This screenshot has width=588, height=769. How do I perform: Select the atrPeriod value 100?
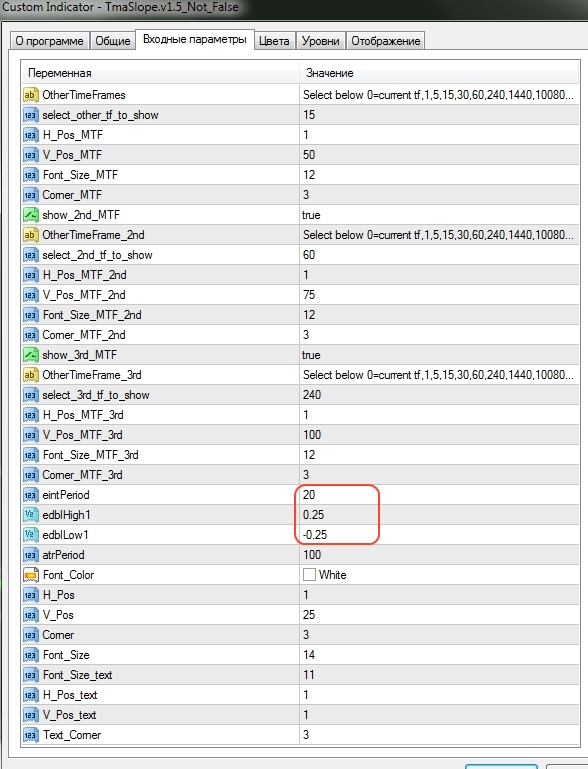tap(312, 555)
